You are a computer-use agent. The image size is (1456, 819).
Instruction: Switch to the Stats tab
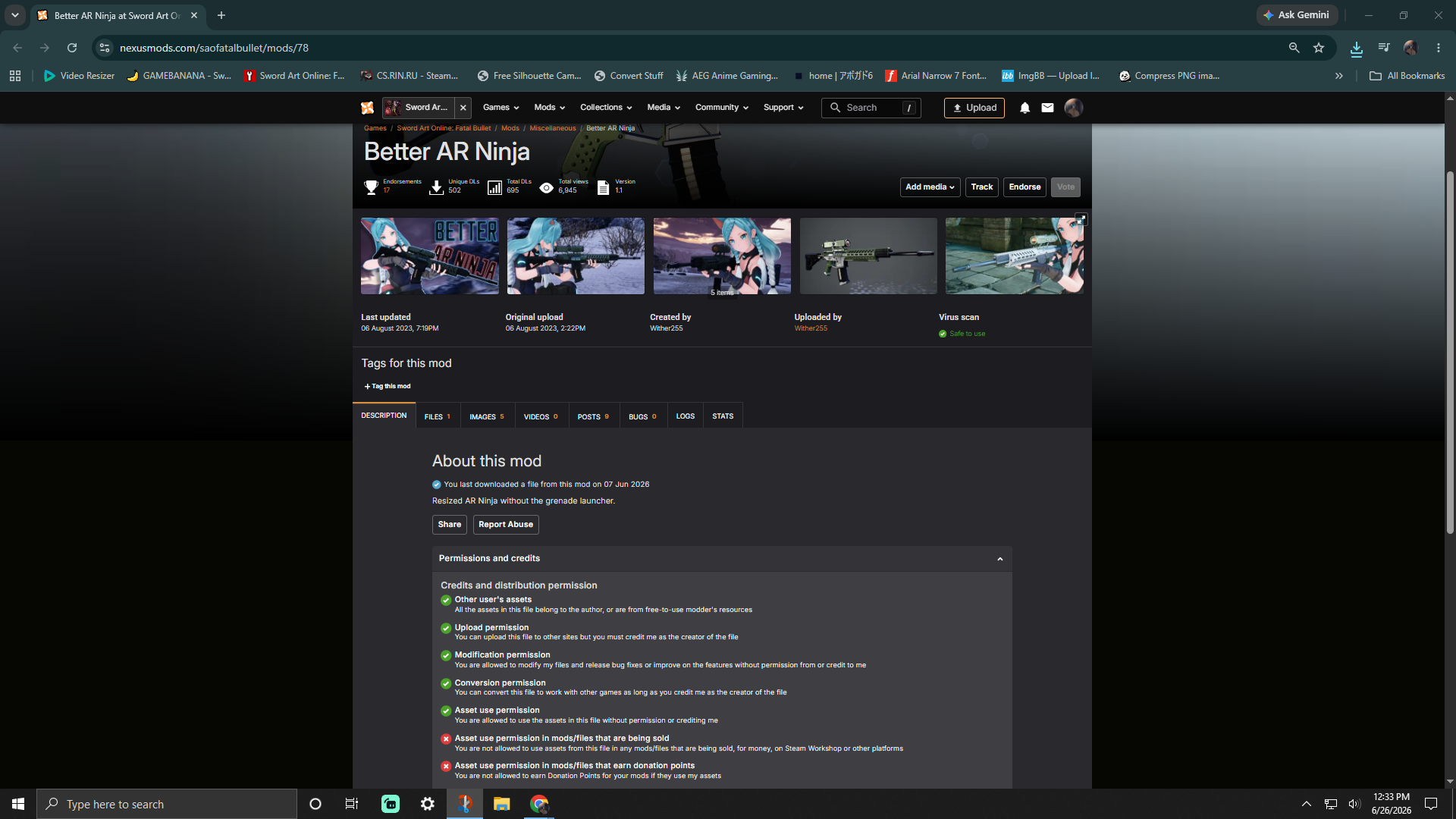pyautogui.click(x=723, y=416)
